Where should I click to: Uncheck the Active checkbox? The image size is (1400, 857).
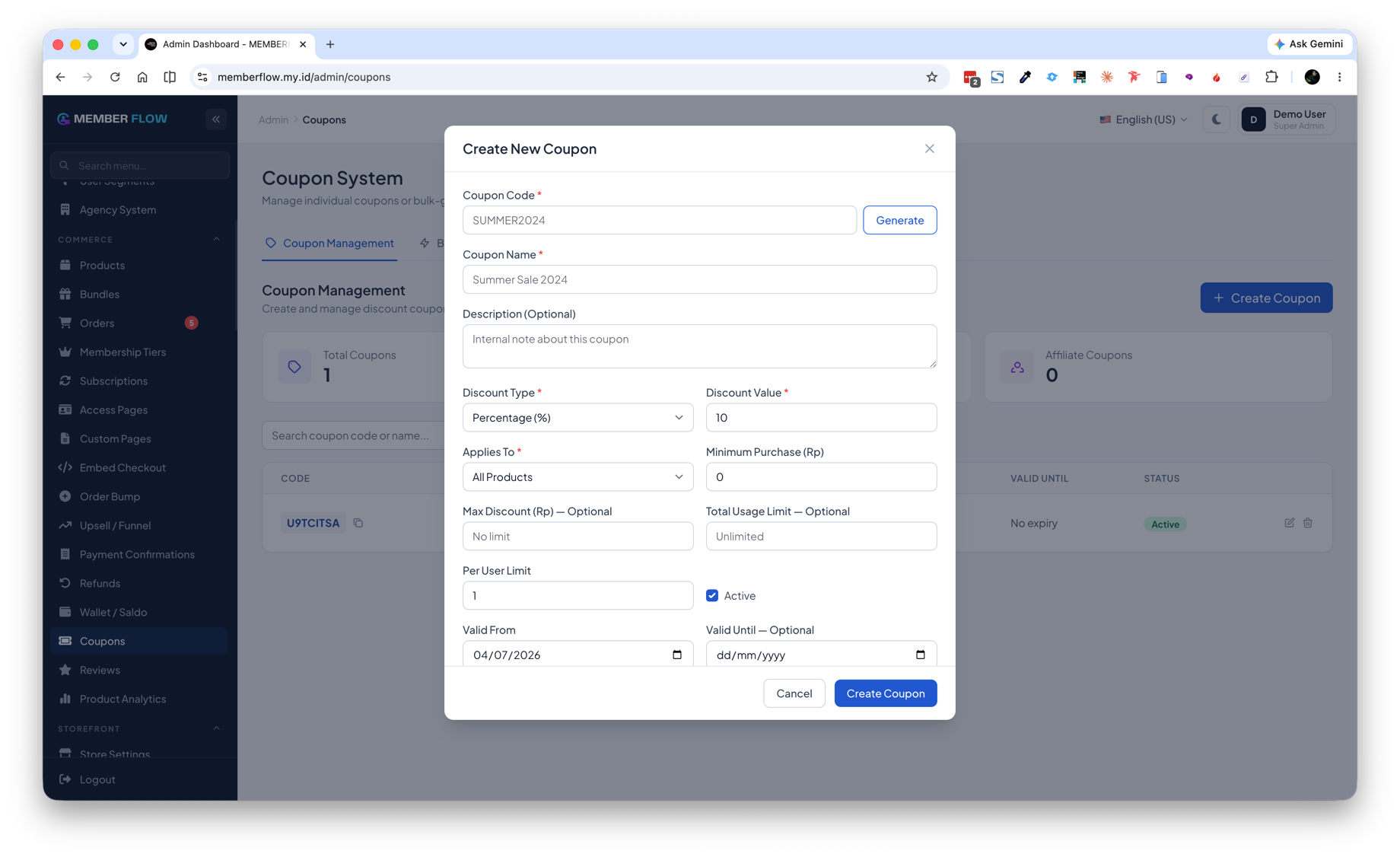point(712,595)
